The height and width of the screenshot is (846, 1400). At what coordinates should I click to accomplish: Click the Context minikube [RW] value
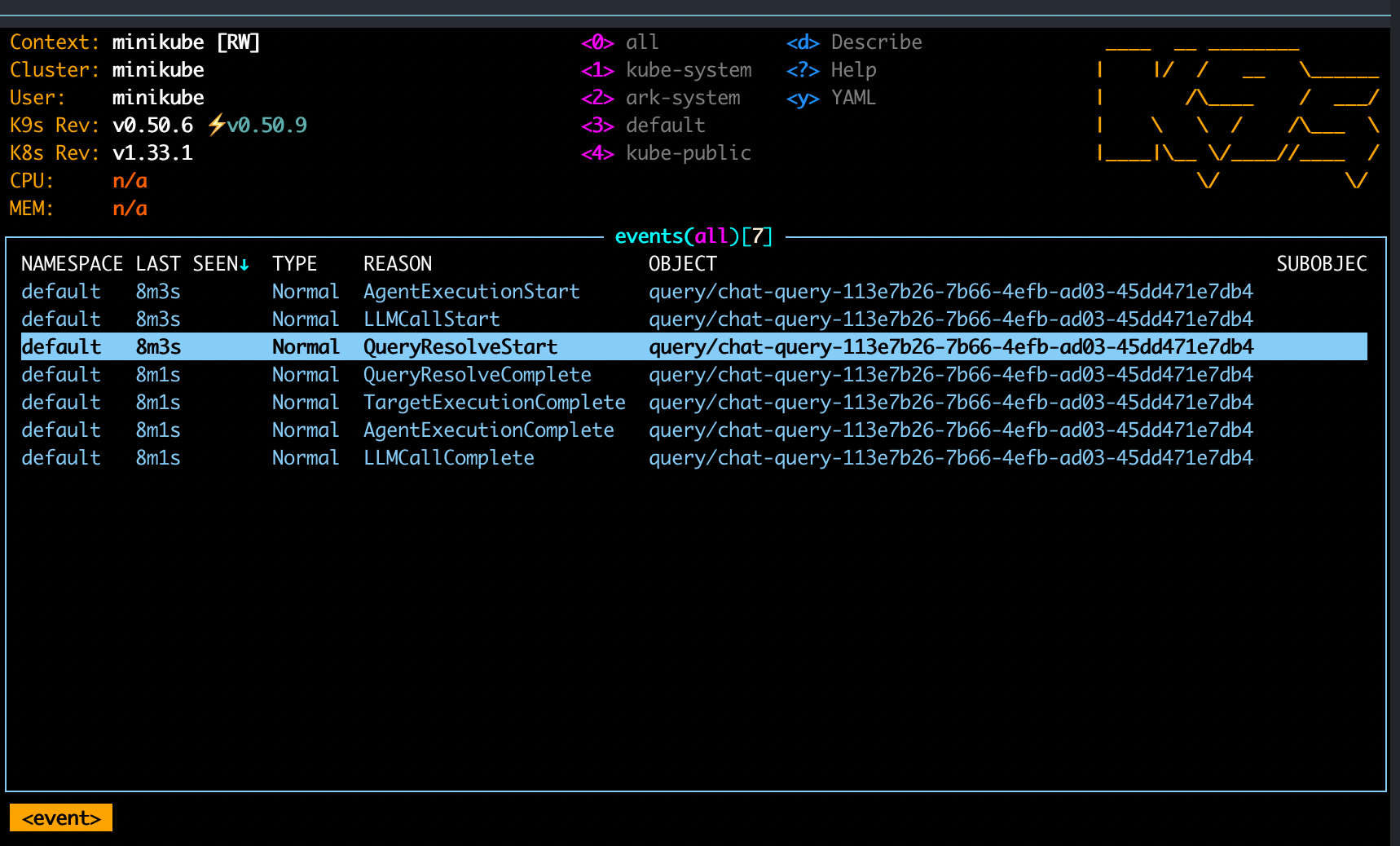[x=187, y=42]
